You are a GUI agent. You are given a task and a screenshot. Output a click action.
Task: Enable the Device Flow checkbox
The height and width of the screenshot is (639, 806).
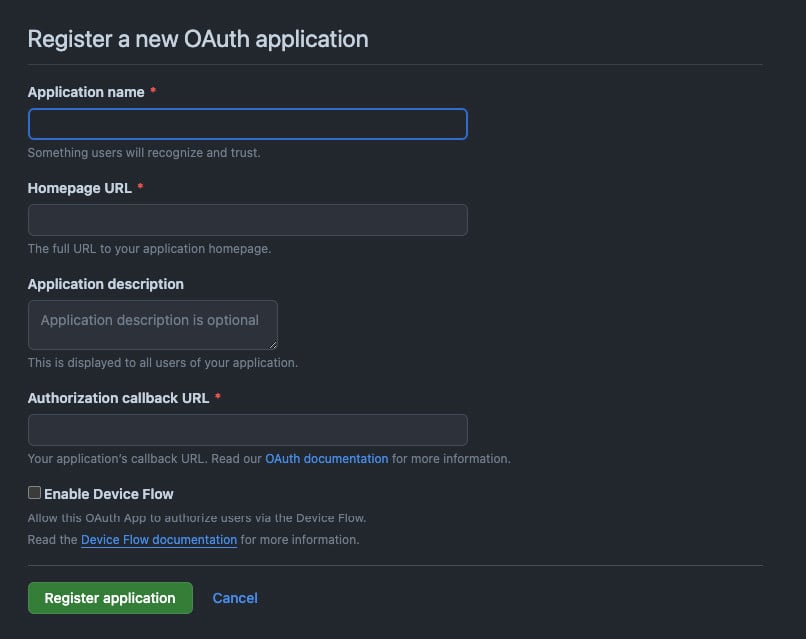[x=34, y=492]
